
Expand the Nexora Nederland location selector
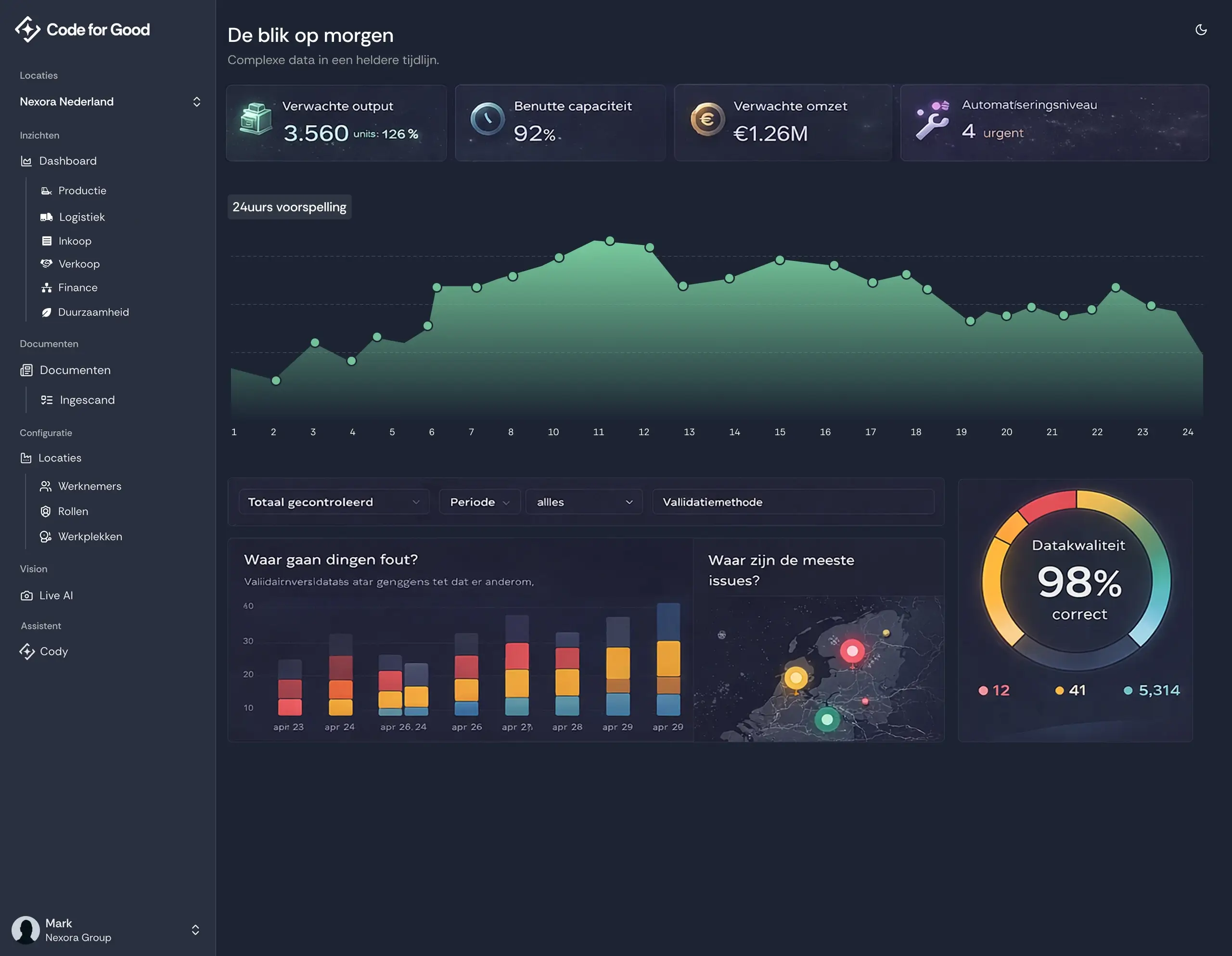(196, 102)
